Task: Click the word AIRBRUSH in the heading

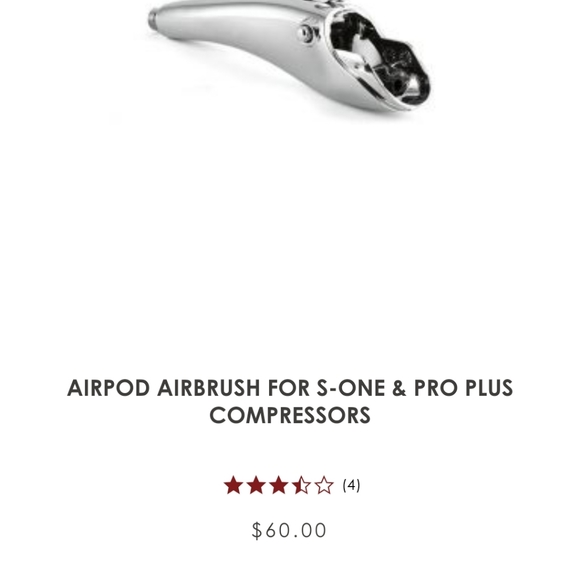Action: click(x=209, y=388)
